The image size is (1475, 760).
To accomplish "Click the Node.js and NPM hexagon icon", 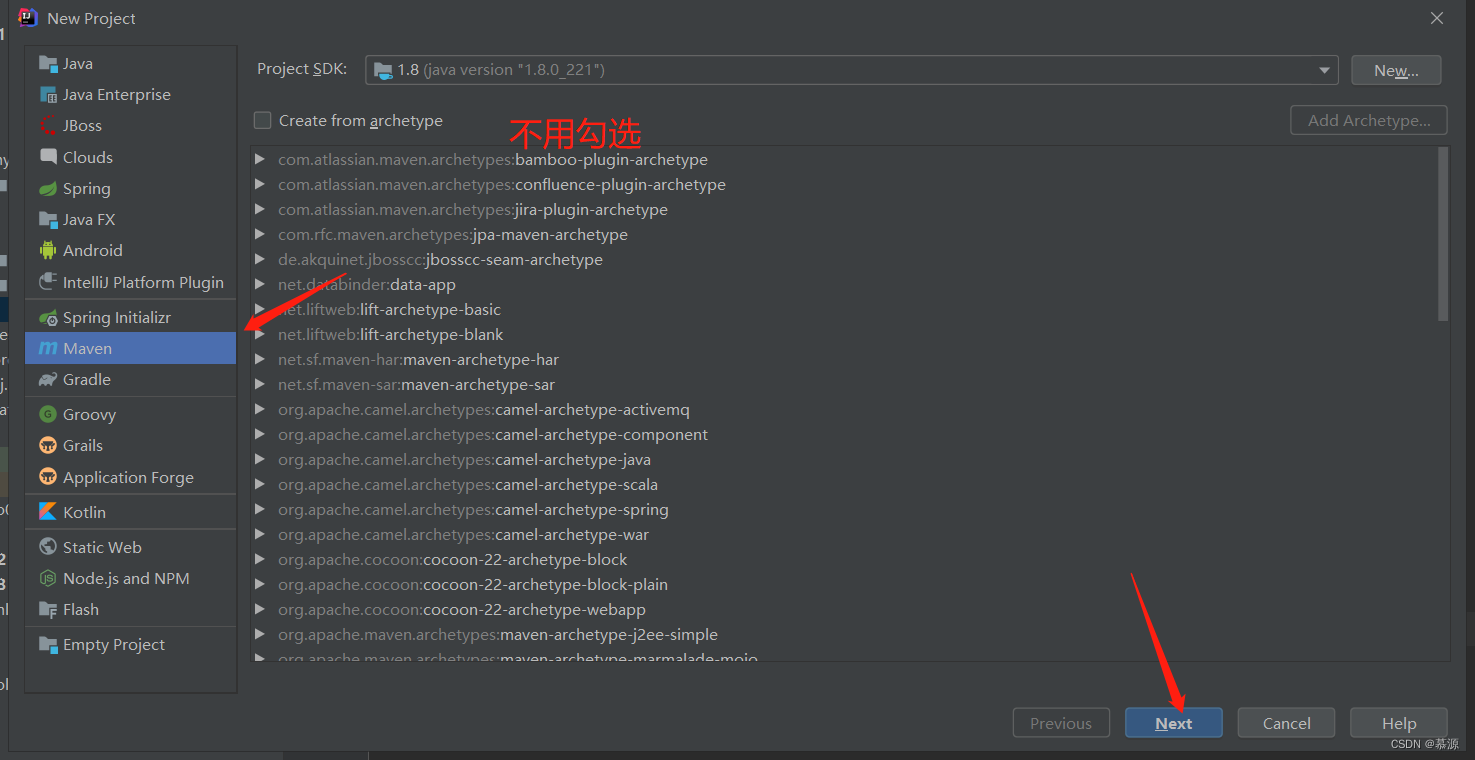I will [48, 579].
